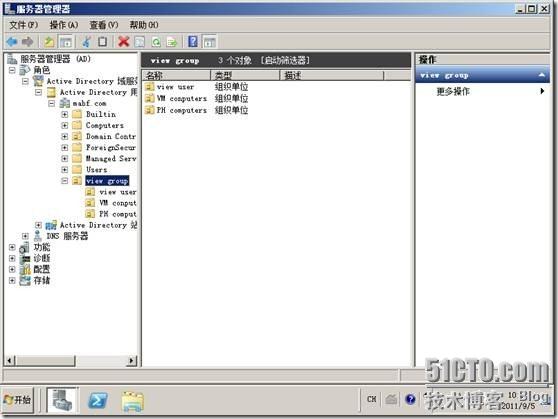Click the Back arrow toolbar icon

pyautogui.click(x=12, y=42)
